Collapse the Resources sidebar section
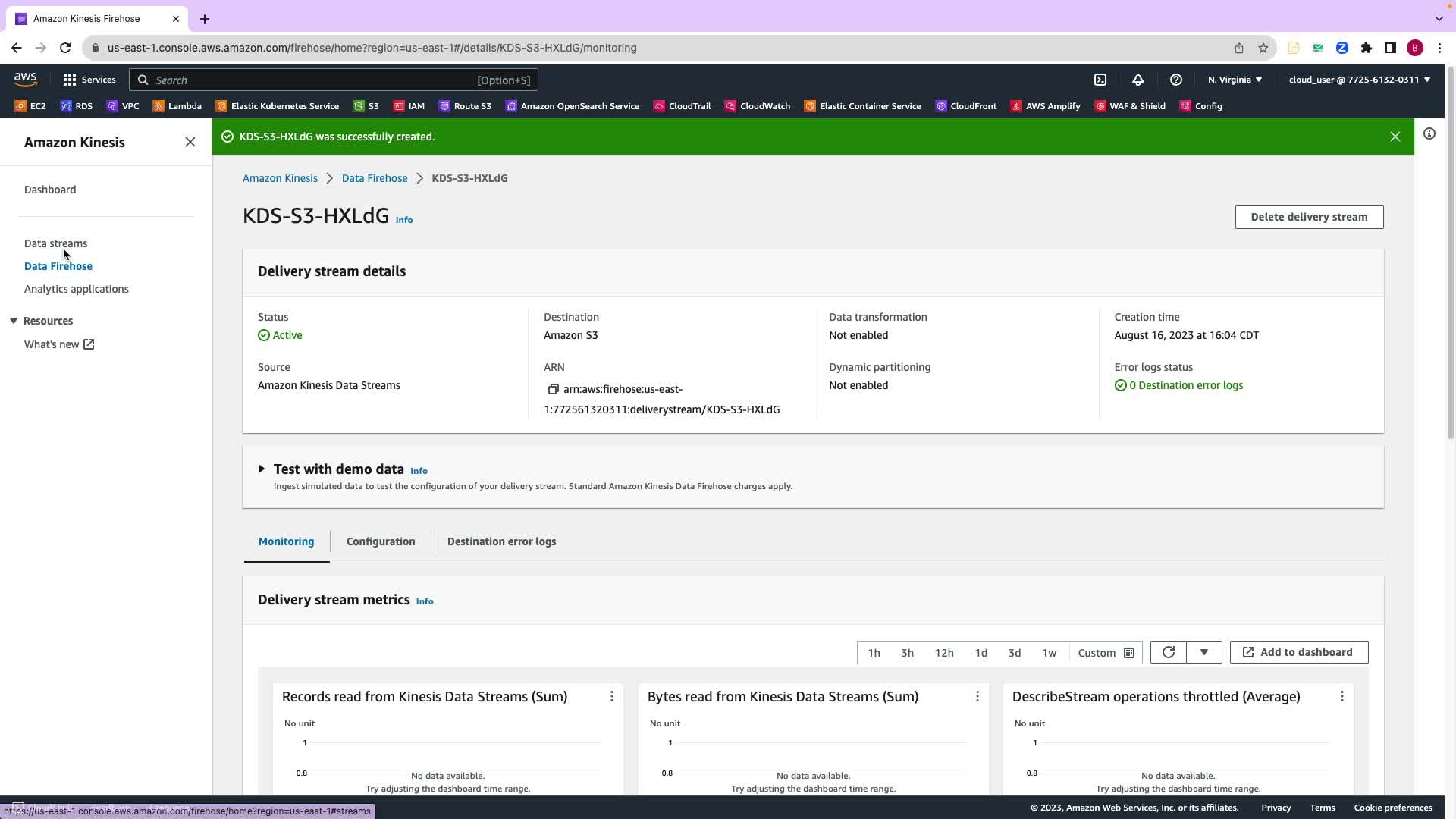 click(14, 321)
